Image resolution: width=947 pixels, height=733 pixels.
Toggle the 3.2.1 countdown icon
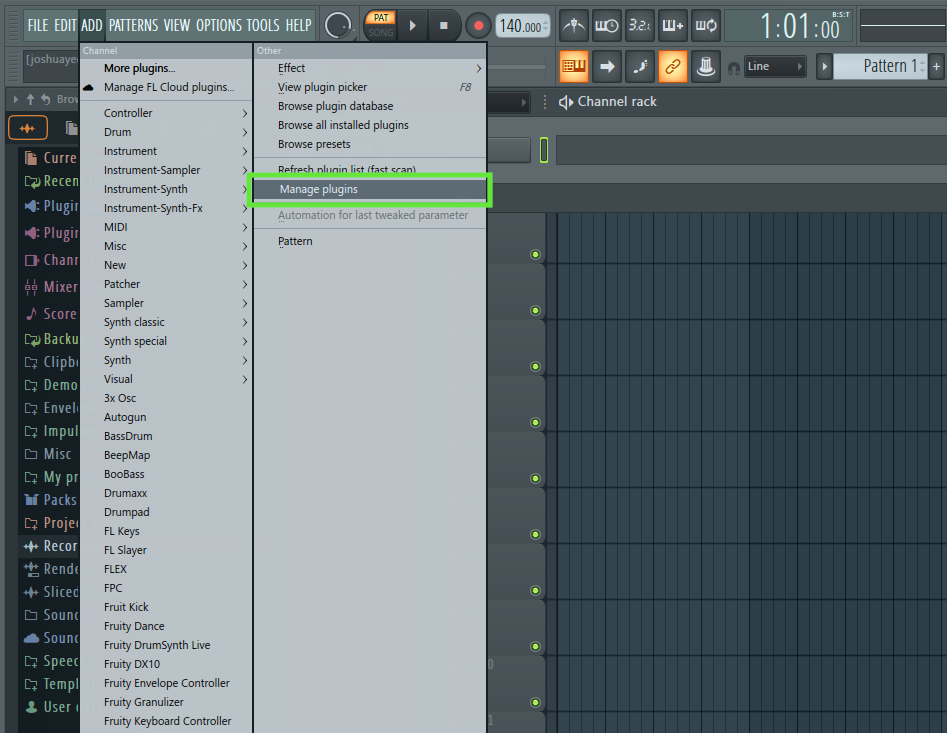(639, 26)
